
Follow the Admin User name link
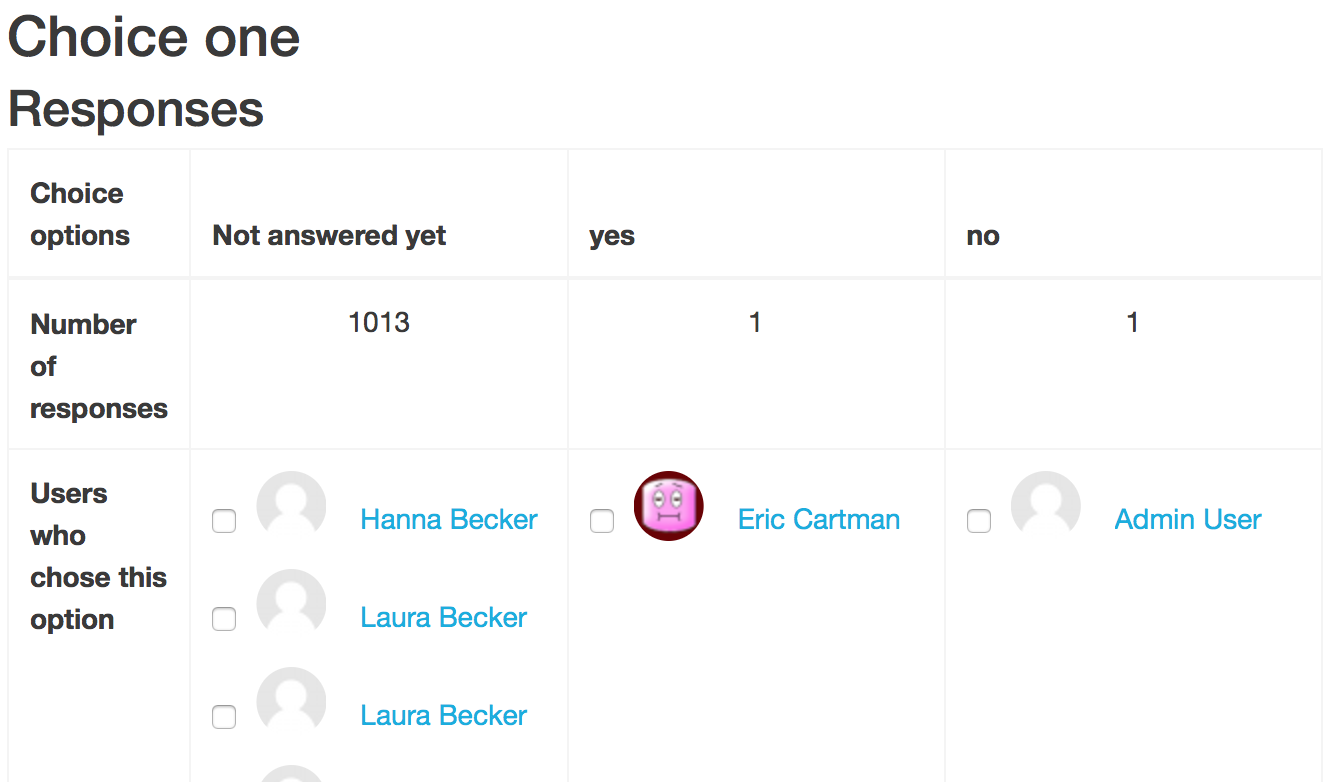[1188, 520]
